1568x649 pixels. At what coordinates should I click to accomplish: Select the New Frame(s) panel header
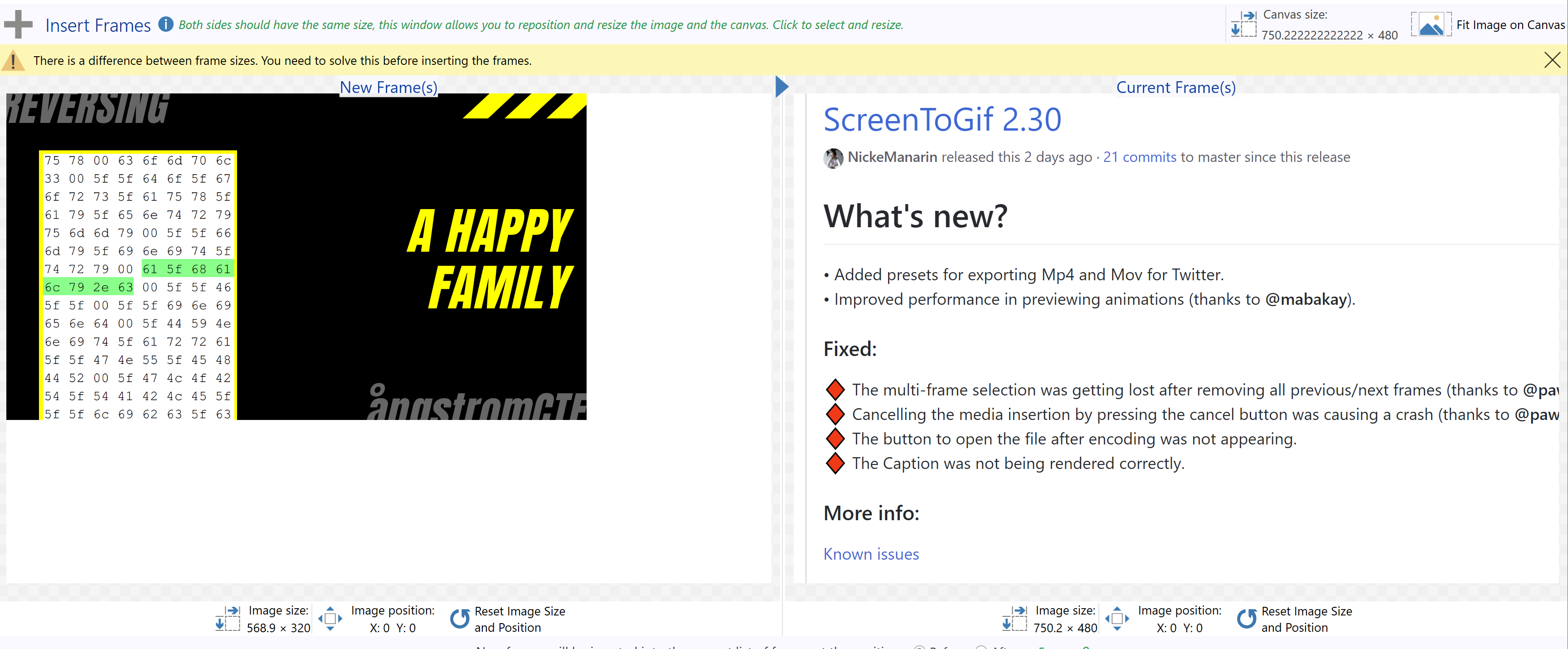(388, 87)
